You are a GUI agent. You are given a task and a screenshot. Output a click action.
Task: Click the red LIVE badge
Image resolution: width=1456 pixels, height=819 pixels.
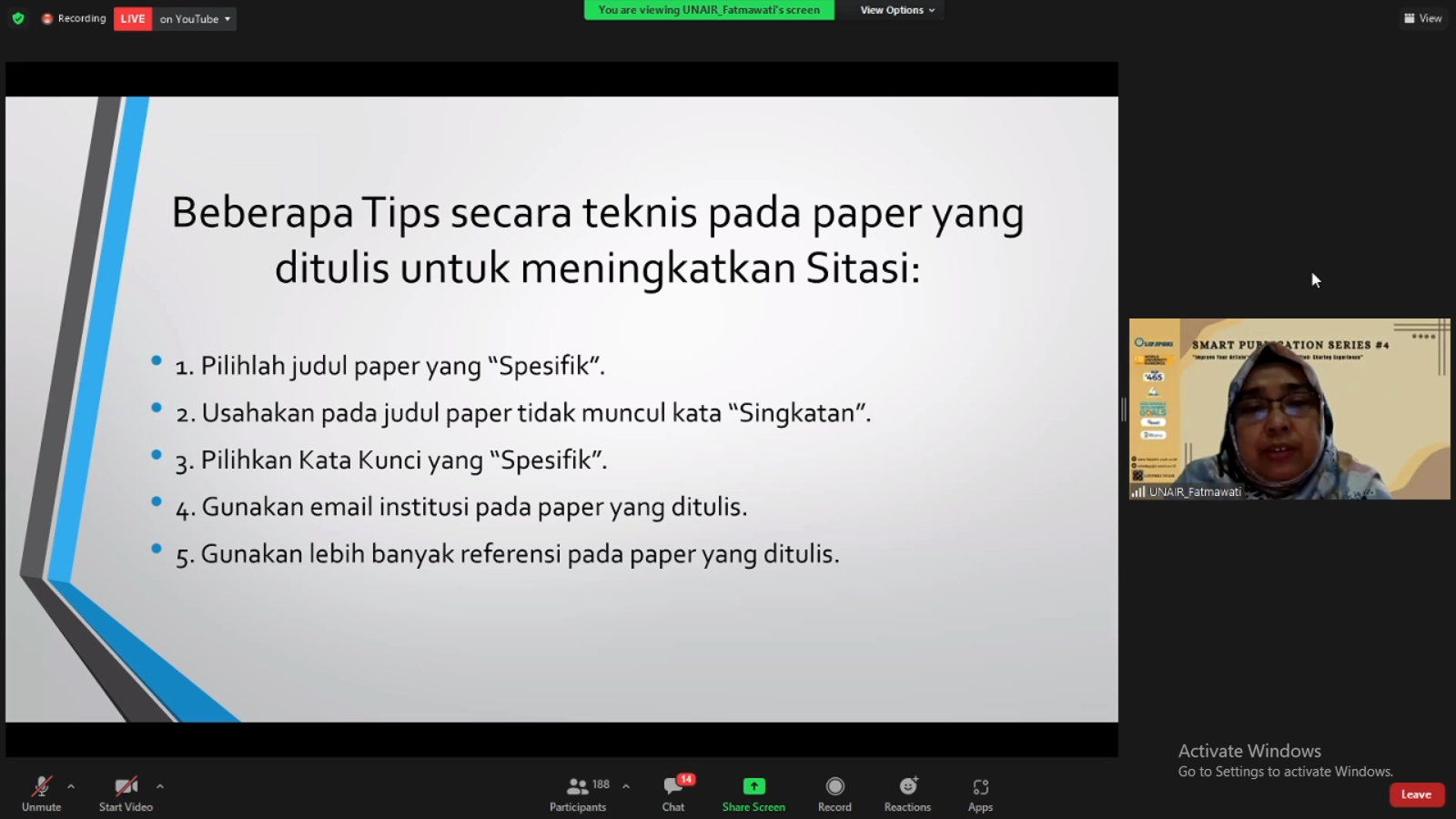133,19
